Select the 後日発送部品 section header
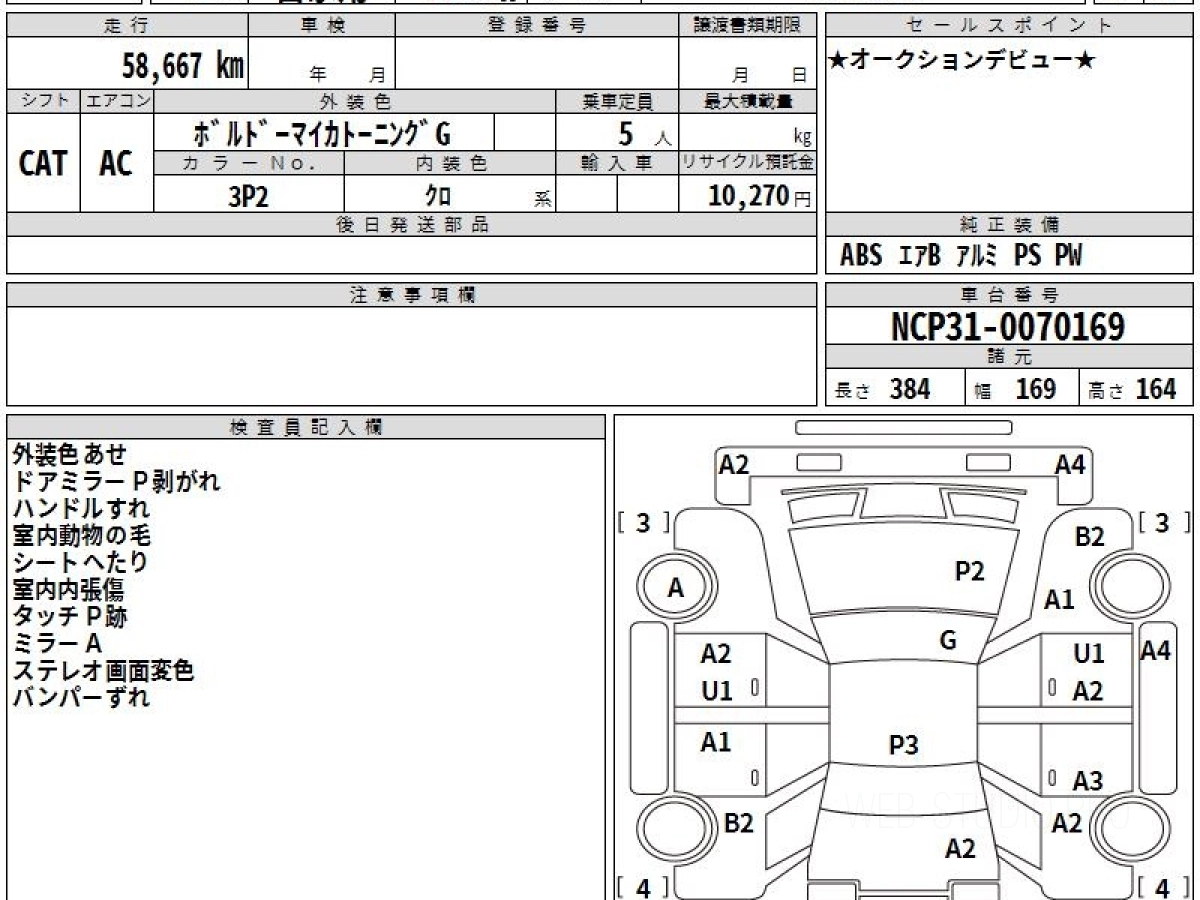 click(x=412, y=225)
